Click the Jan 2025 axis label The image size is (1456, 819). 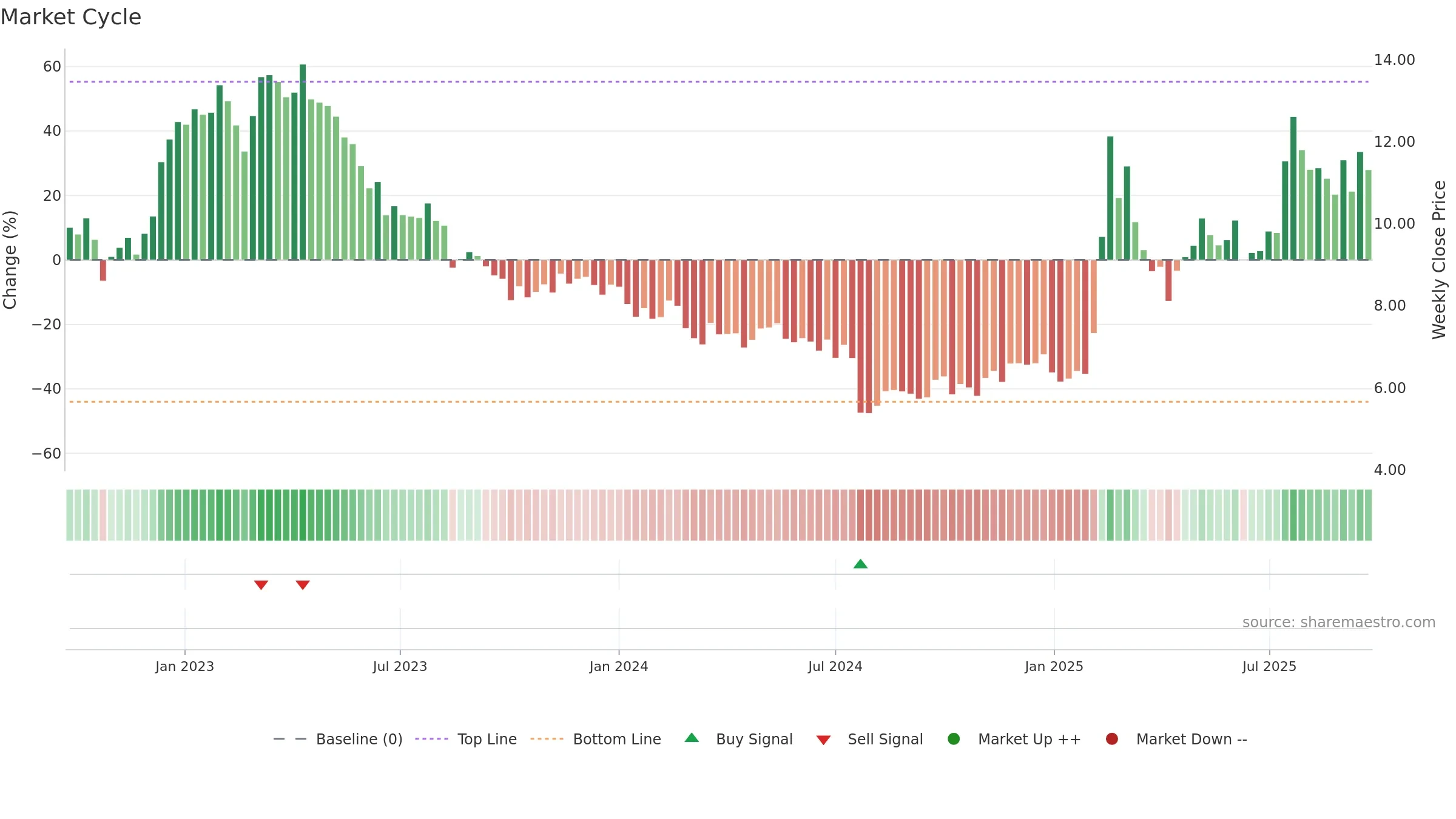1054,666
